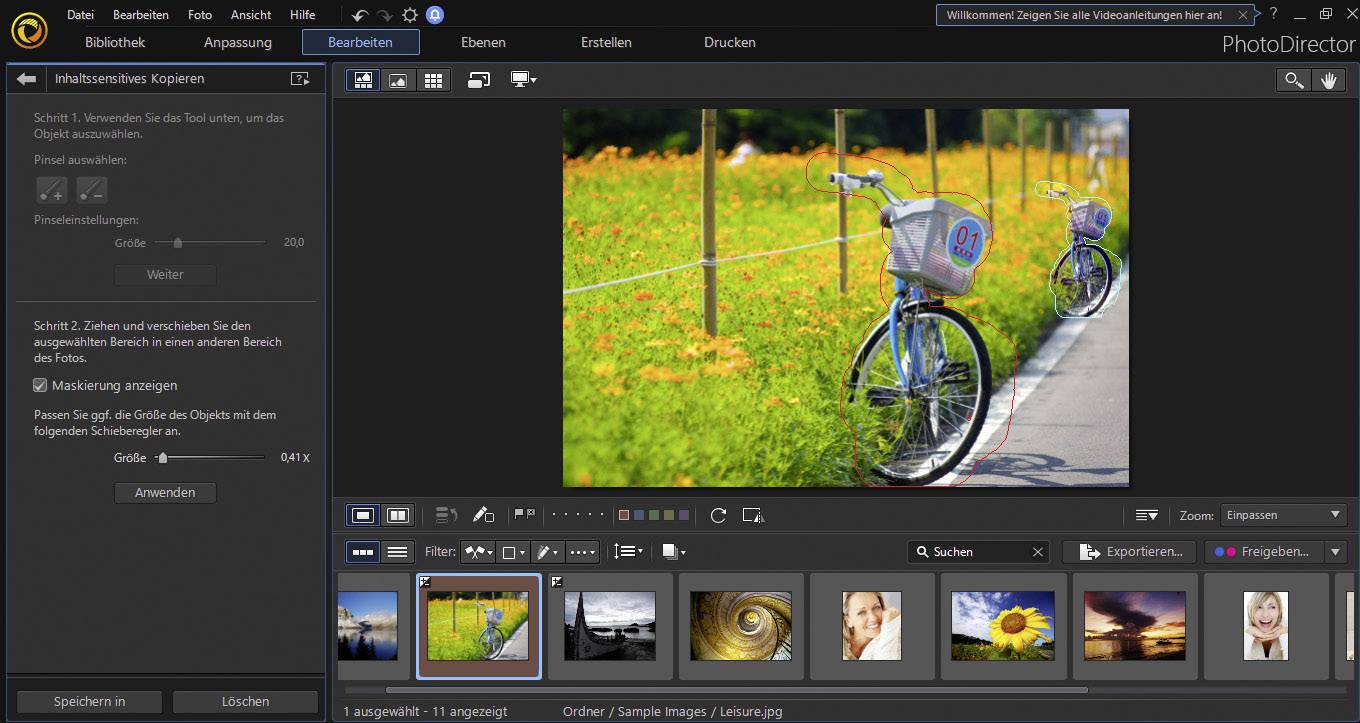This screenshot has height=723, width=1360.
Task: Select the sunflower photo thumbnail
Action: tap(1003, 626)
